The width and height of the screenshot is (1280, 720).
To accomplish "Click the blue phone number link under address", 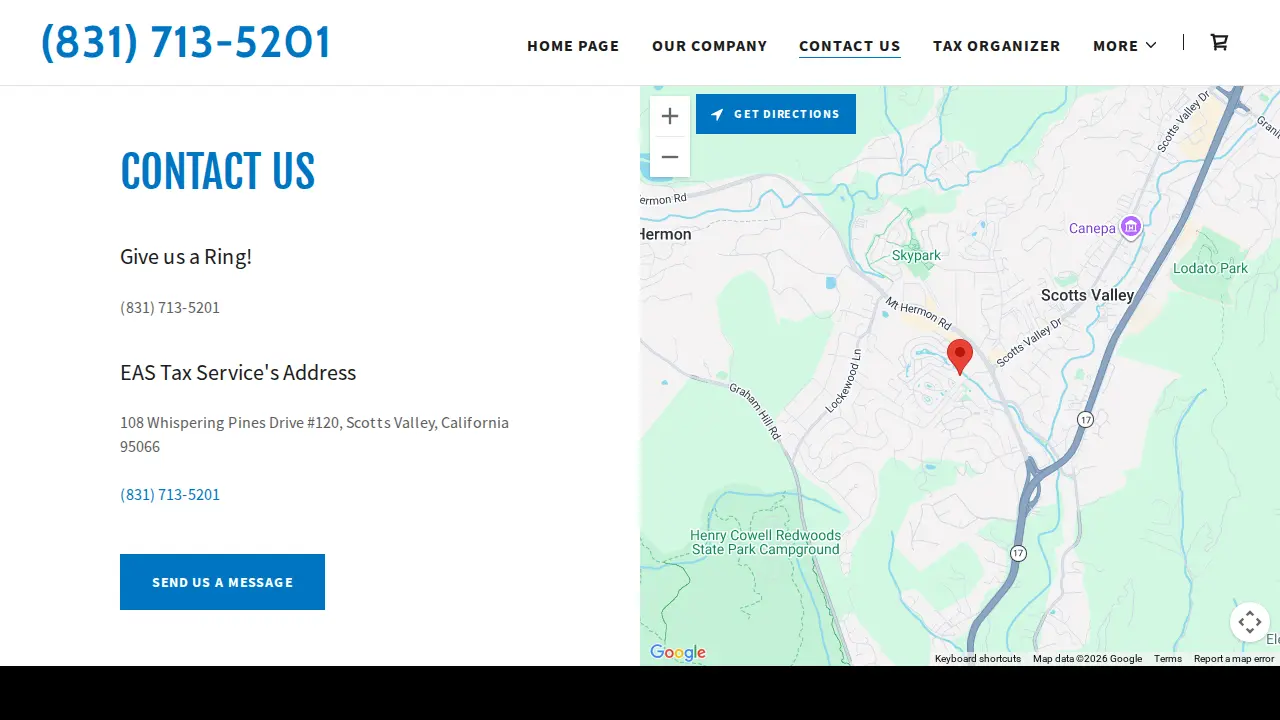I will tap(170, 494).
